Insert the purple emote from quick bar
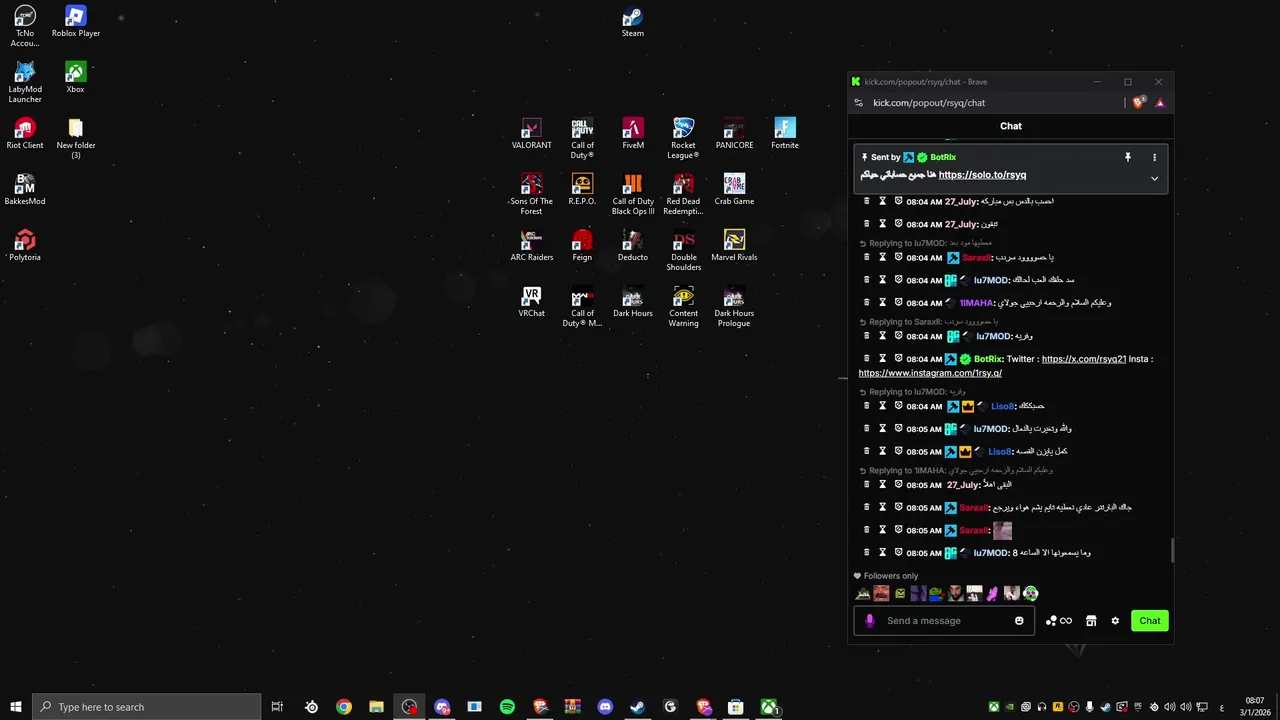The image size is (1280, 720). 992,594
